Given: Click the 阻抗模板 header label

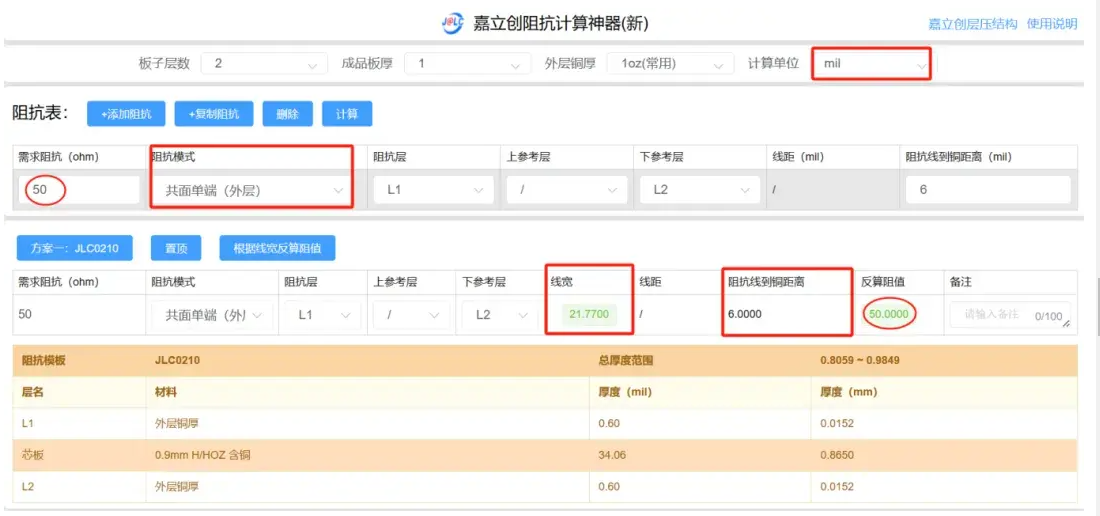Looking at the screenshot, I should 44,361.
